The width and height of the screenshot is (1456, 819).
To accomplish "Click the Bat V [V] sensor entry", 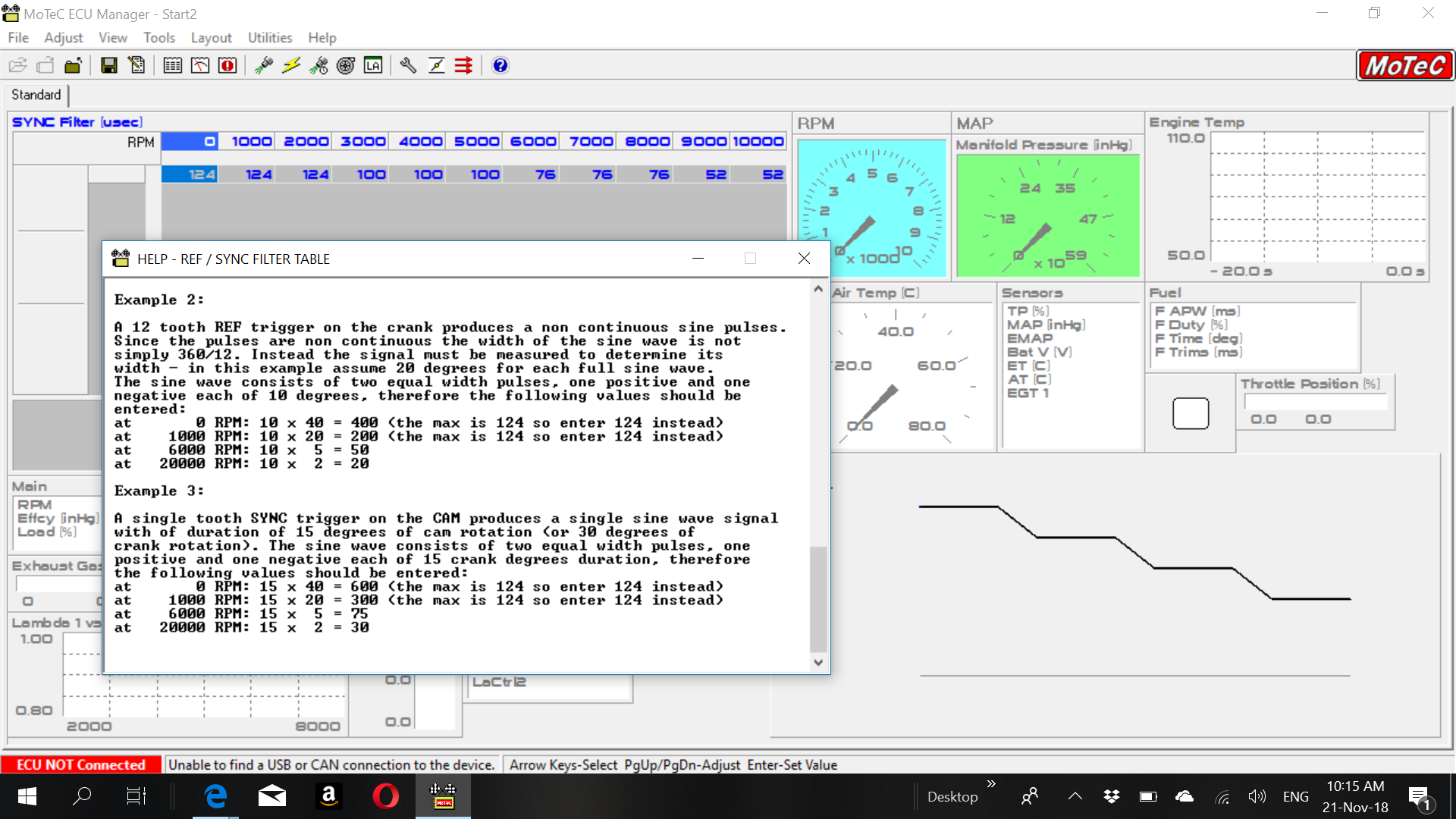I will click(x=1039, y=352).
